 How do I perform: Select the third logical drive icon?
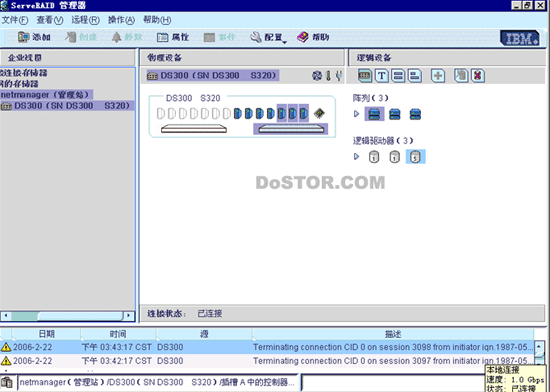pyautogui.click(x=415, y=156)
